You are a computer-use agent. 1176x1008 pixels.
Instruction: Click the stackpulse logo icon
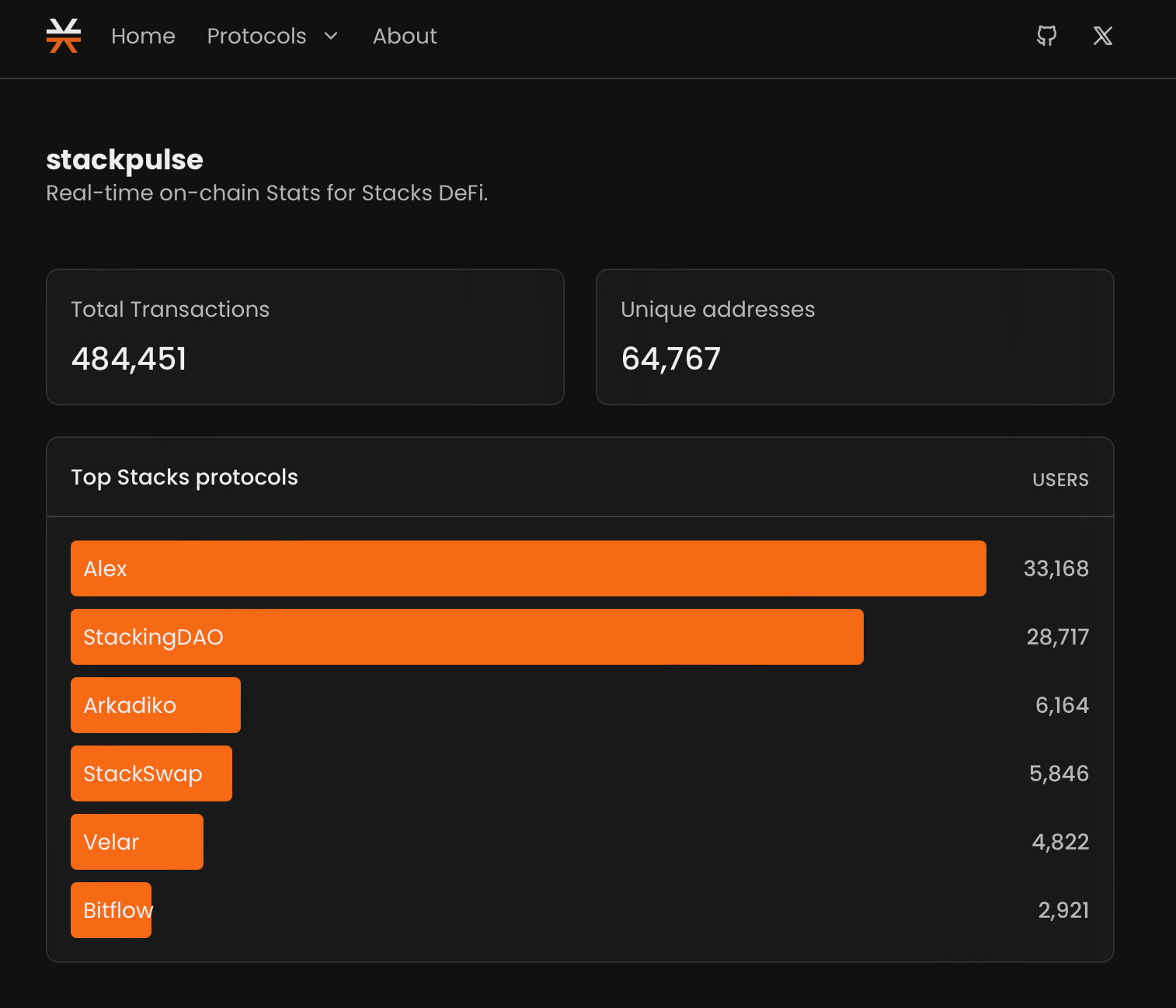(x=64, y=36)
